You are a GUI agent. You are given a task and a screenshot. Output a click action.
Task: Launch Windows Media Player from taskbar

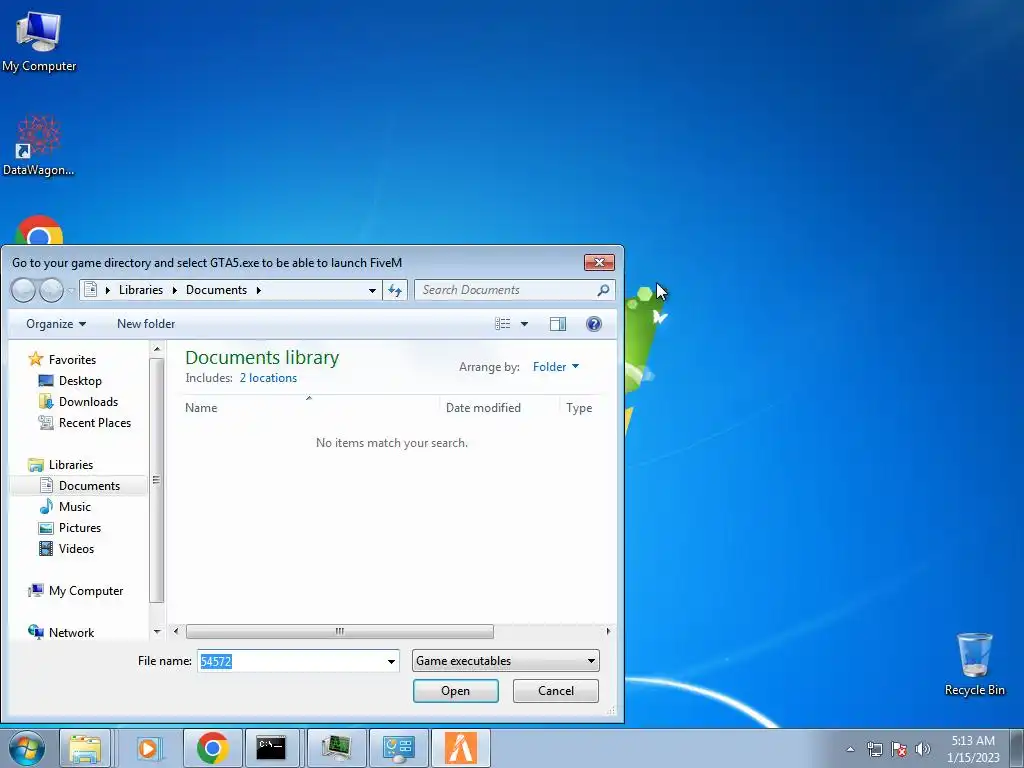coord(149,748)
